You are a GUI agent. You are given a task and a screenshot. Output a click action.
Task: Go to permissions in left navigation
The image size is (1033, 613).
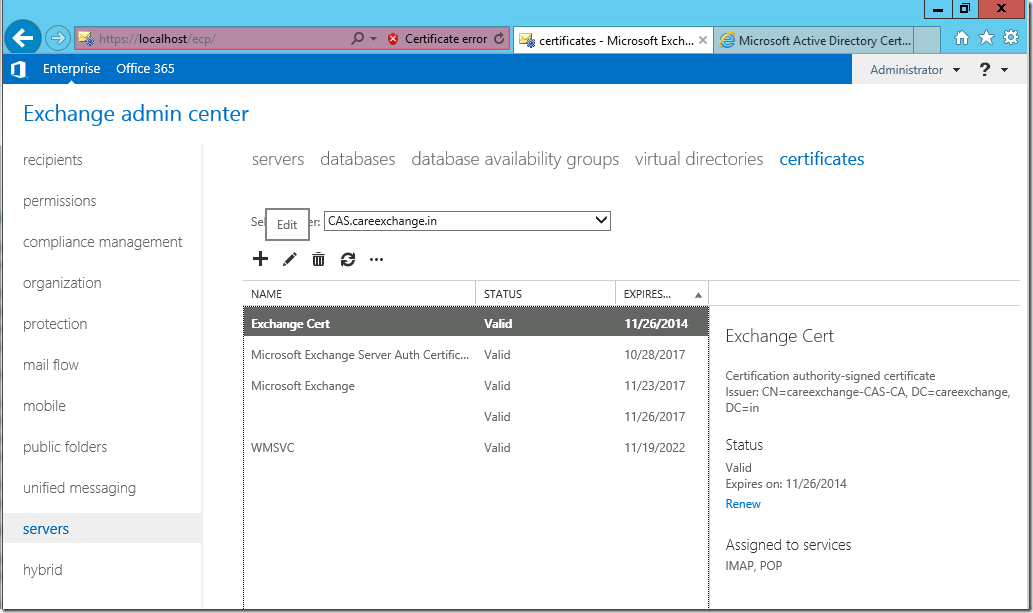click(59, 201)
